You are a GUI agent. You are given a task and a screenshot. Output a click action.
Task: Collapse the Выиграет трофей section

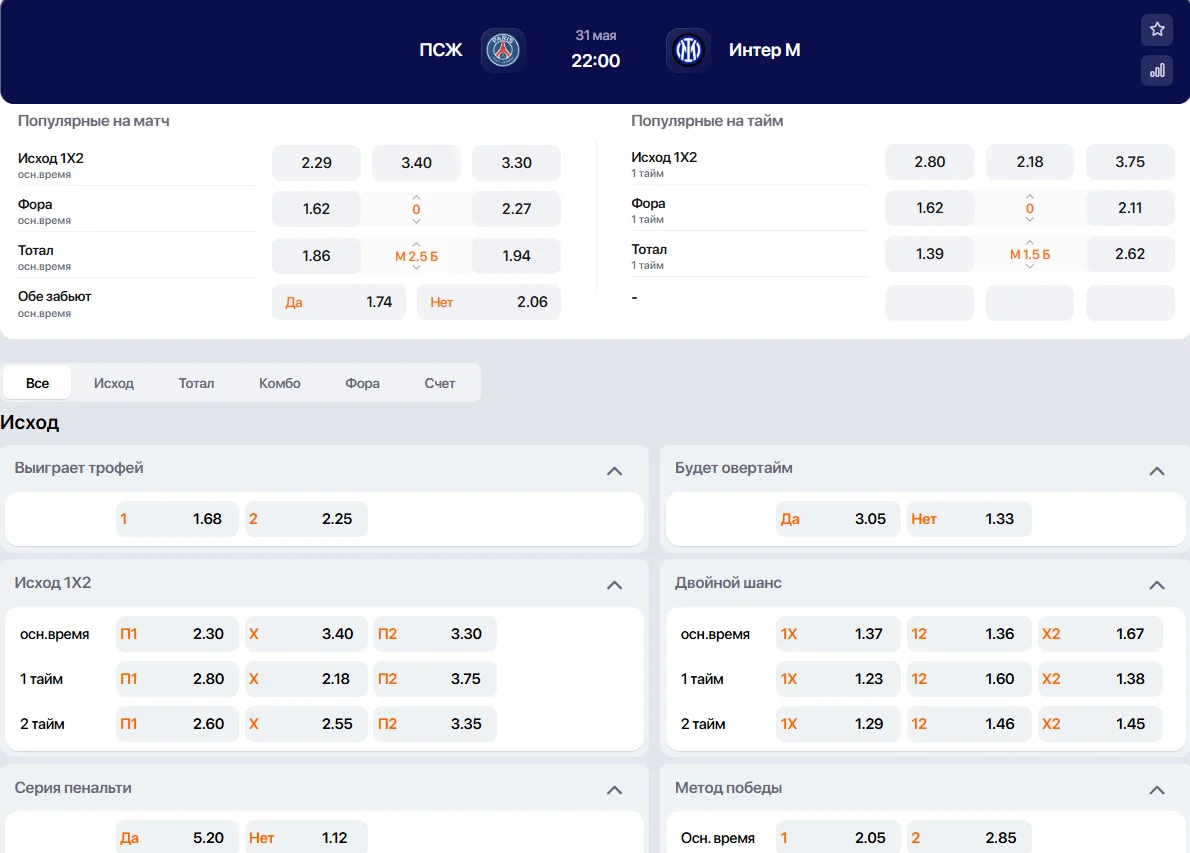[x=615, y=471]
